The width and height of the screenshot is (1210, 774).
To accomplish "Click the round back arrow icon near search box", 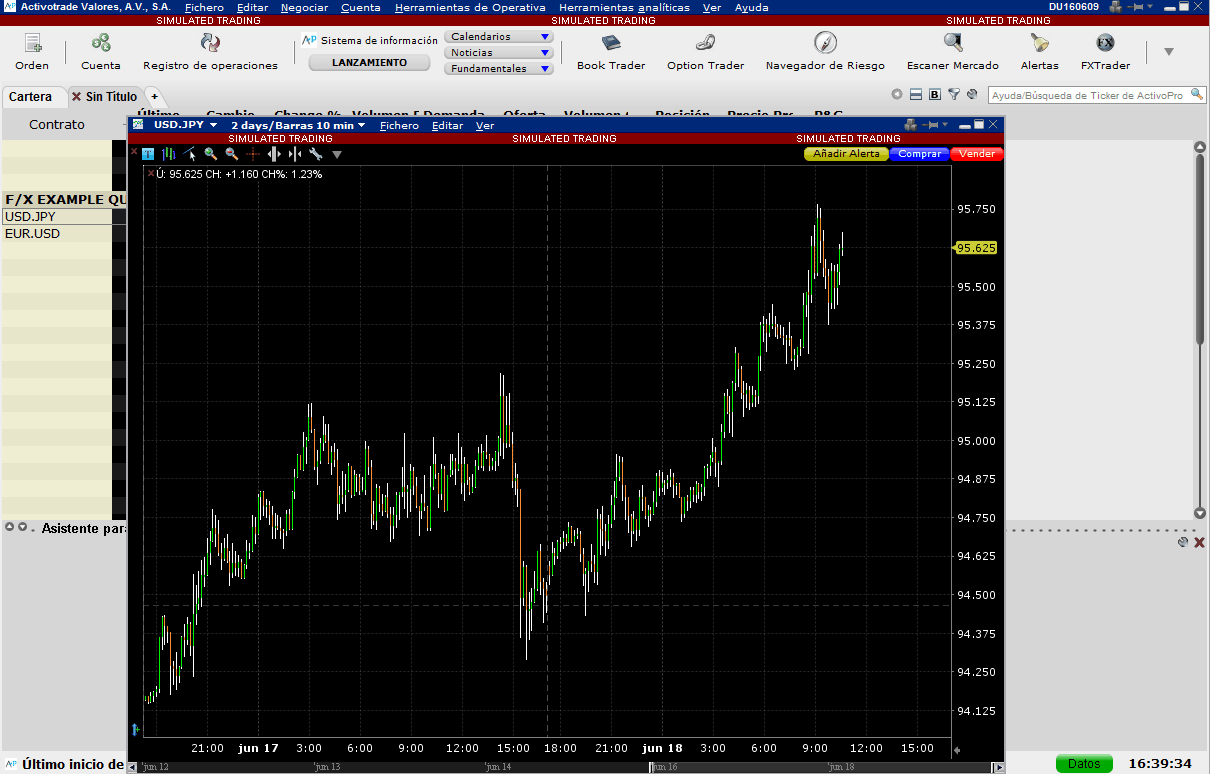I will coord(897,95).
